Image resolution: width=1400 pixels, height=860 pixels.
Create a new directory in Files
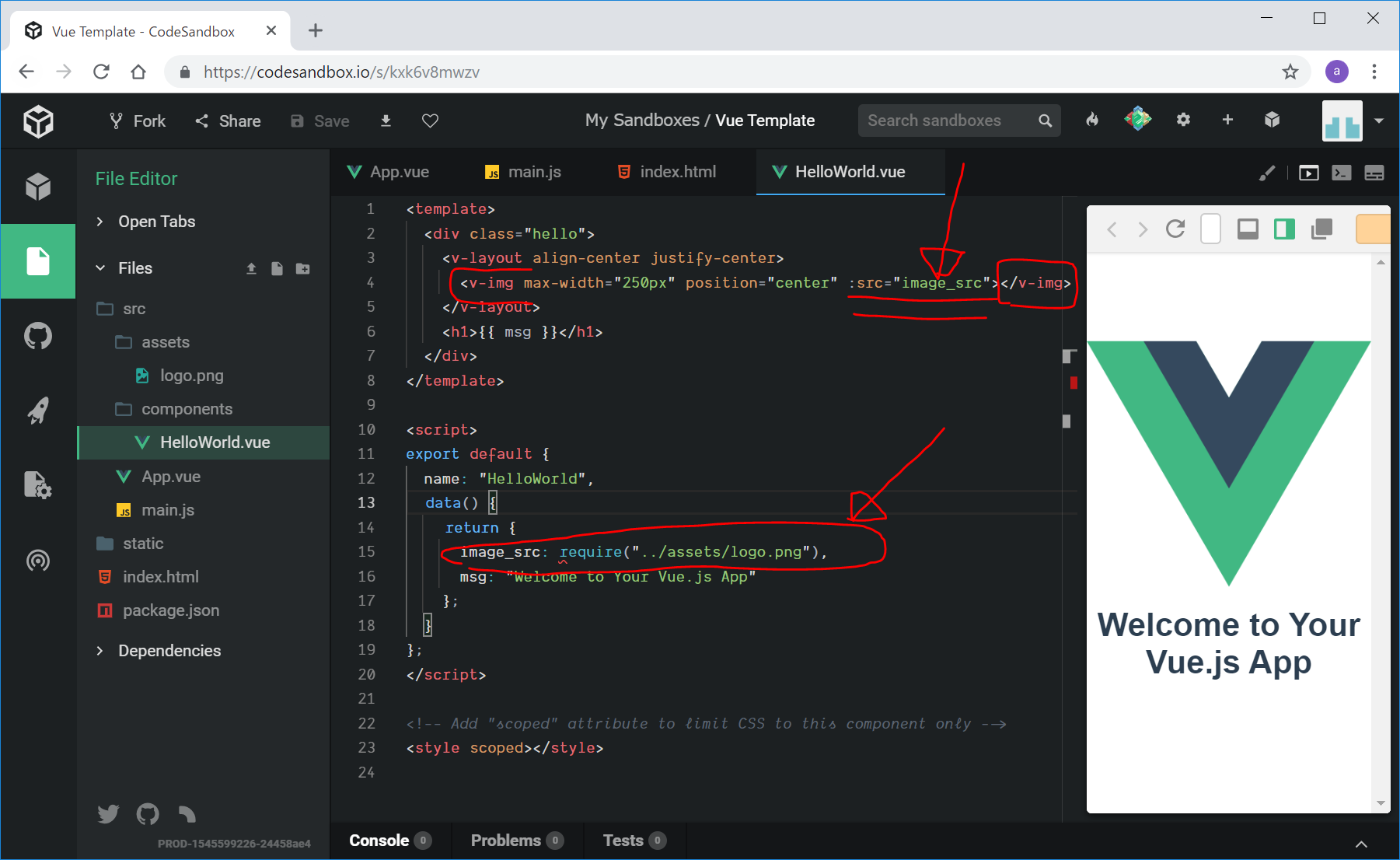(303, 268)
